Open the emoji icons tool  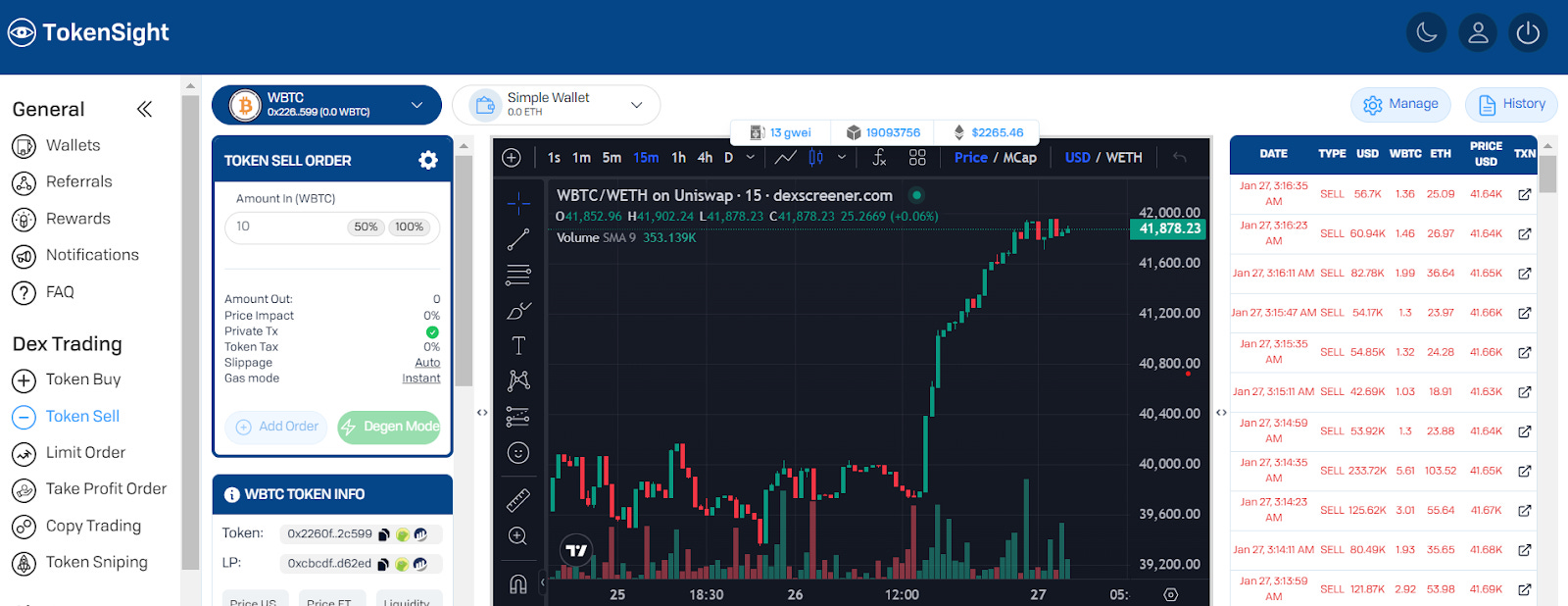click(518, 453)
